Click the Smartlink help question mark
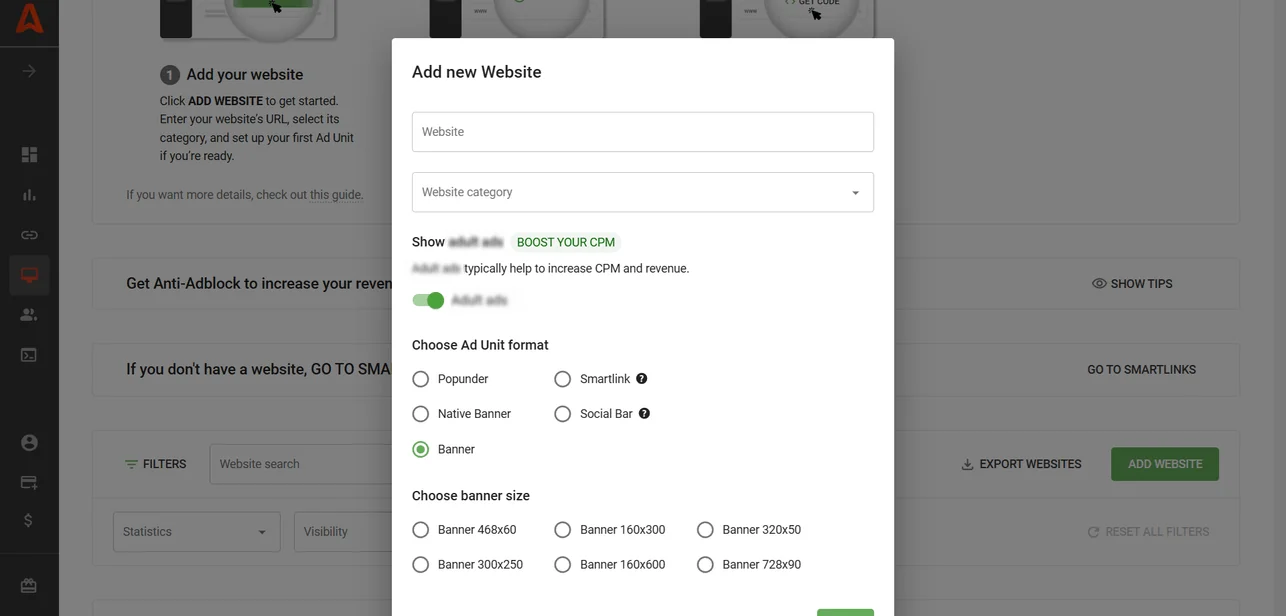Screen dimensions: 1286x616 pos(643,379)
